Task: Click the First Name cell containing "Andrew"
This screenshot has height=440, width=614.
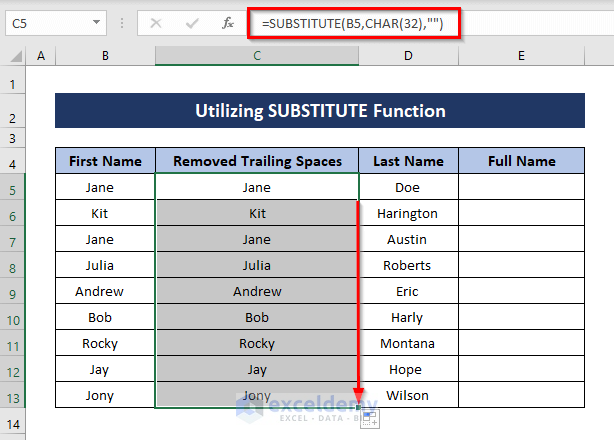Action: (x=100, y=291)
